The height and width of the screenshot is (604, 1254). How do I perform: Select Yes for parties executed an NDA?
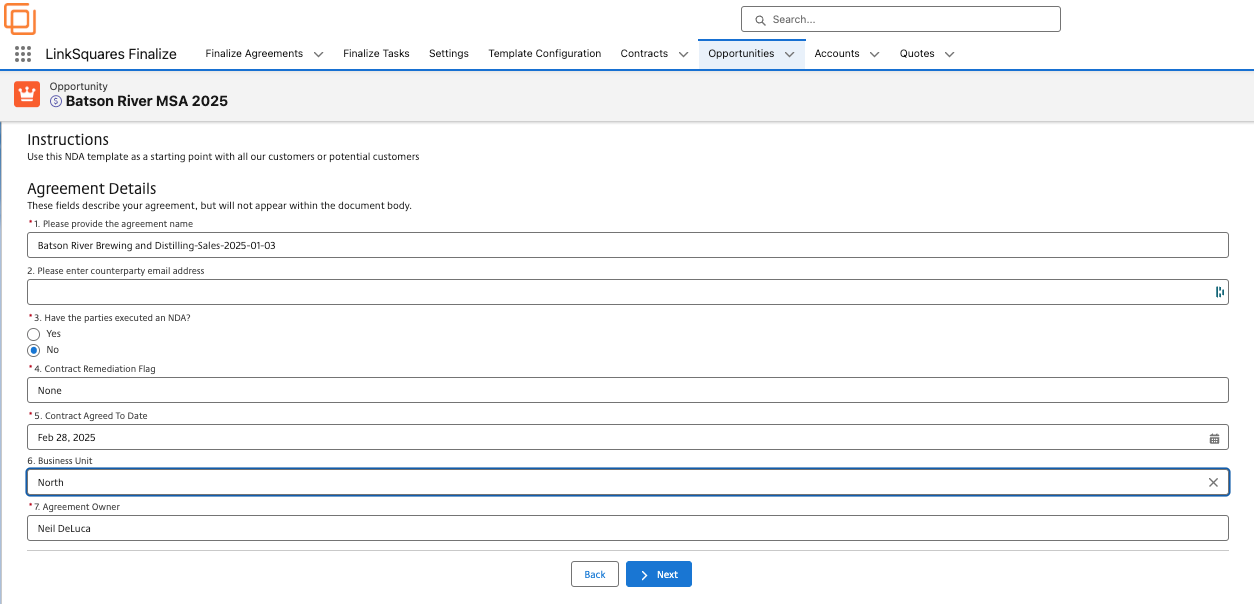pyautogui.click(x=33, y=334)
